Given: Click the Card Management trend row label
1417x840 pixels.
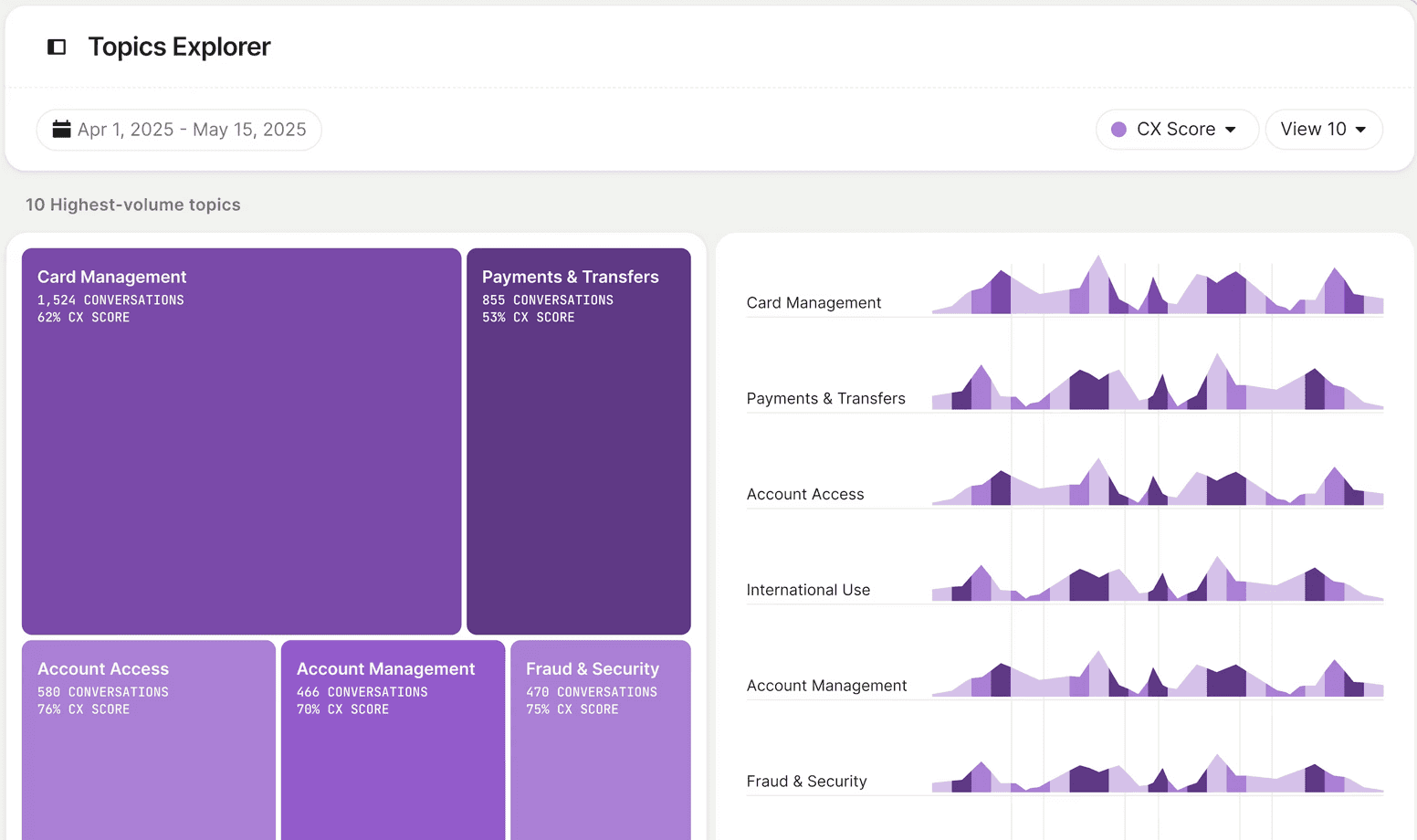Looking at the screenshot, I should [x=813, y=302].
